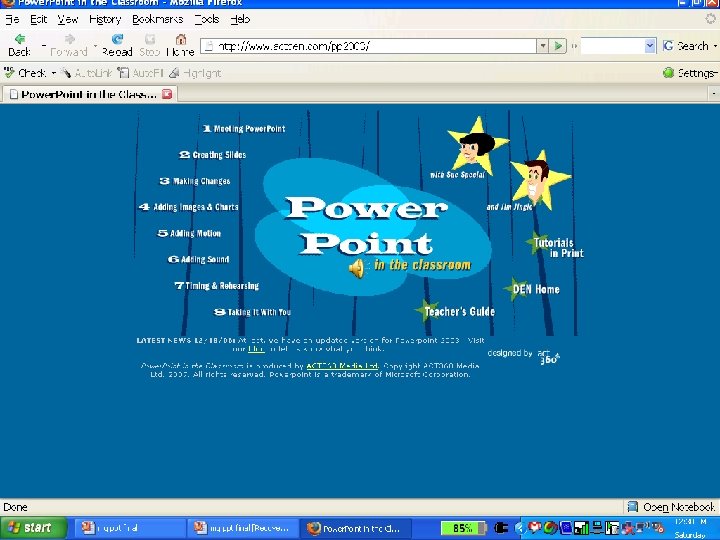Go to the Home page
720x540 pixels.
pos(180,45)
